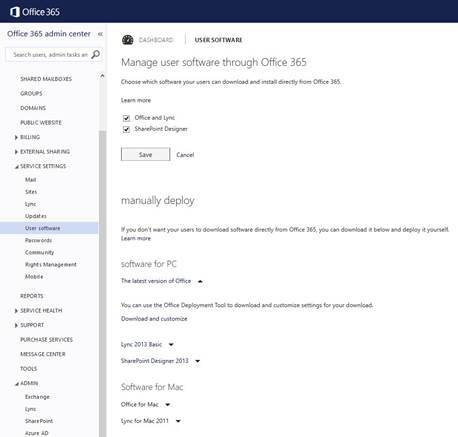Save the user software settings

pyautogui.click(x=146, y=154)
